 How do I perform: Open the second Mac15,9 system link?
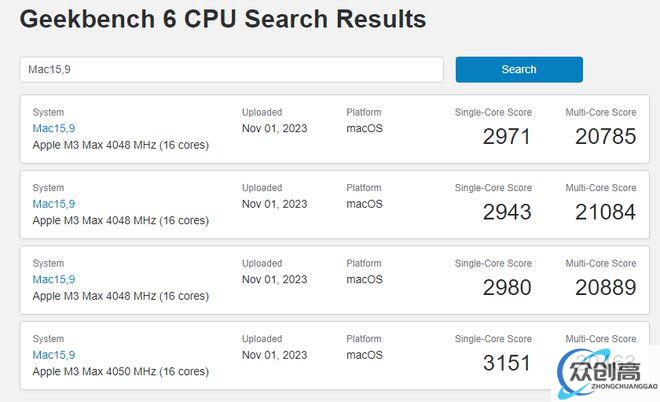54,204
